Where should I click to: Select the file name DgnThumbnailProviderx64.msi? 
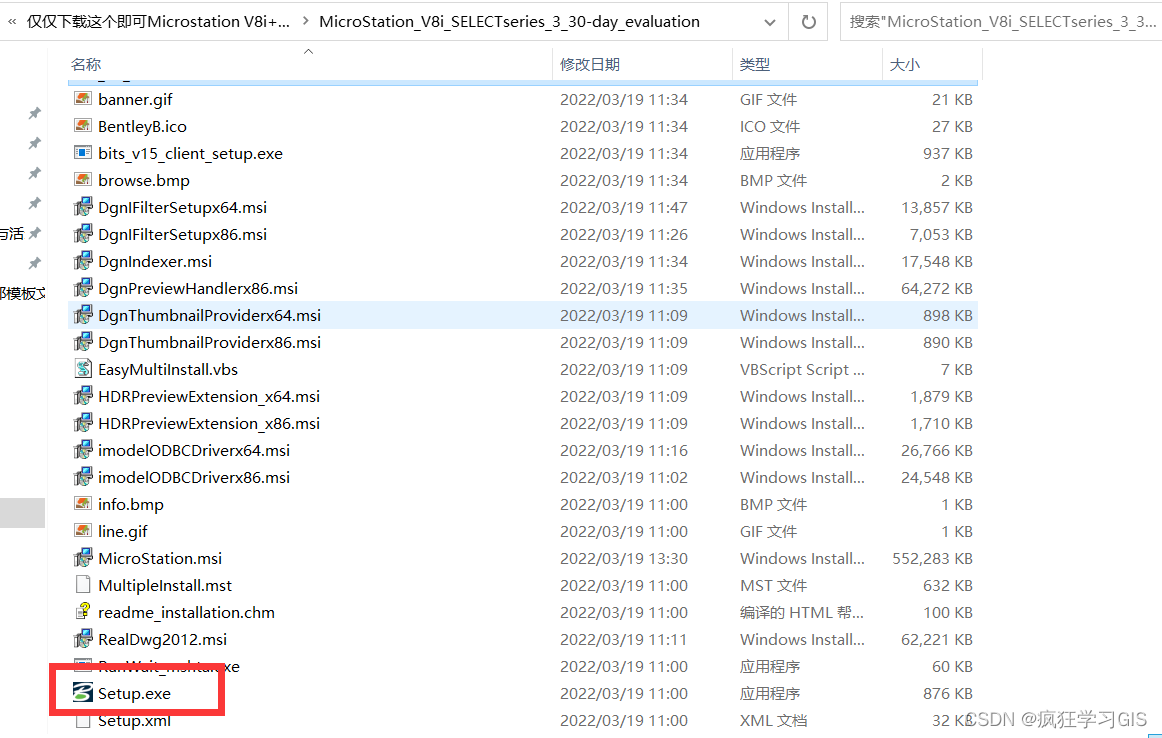pos(209,316)
